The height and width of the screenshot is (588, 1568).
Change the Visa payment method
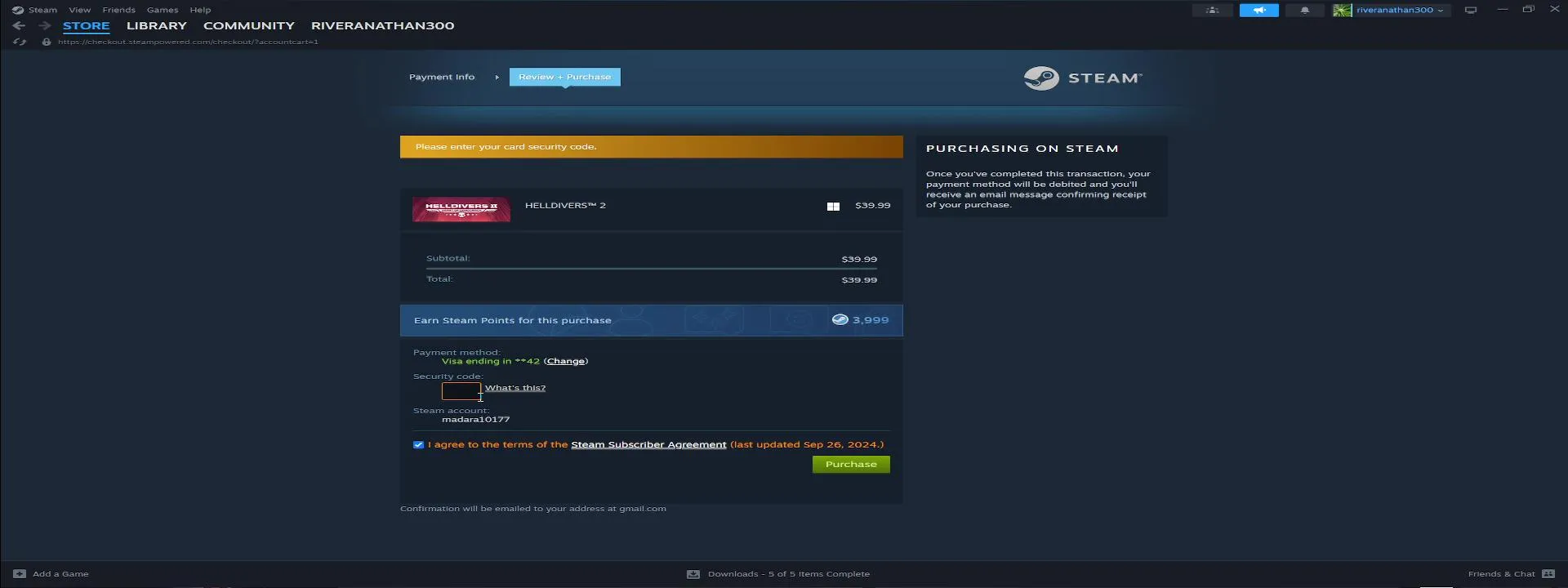(x=565, y=361)
